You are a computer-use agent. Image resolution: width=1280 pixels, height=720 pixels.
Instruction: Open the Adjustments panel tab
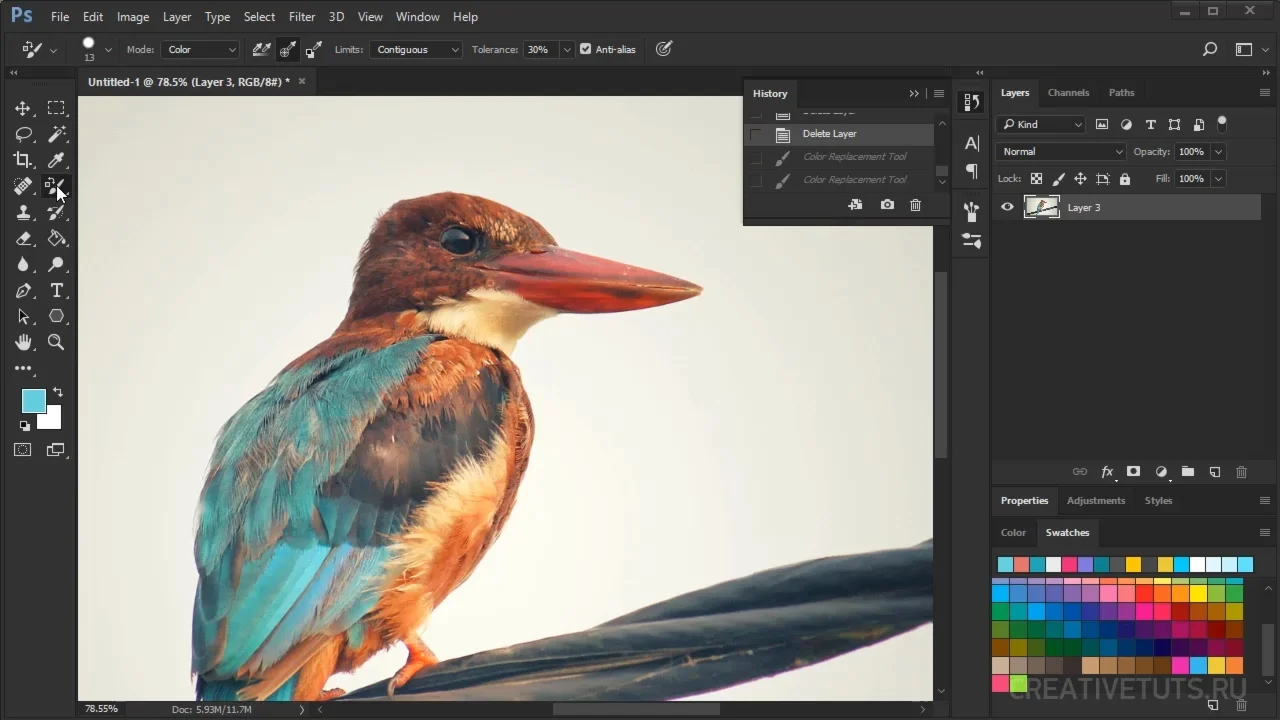point(1095,500)
